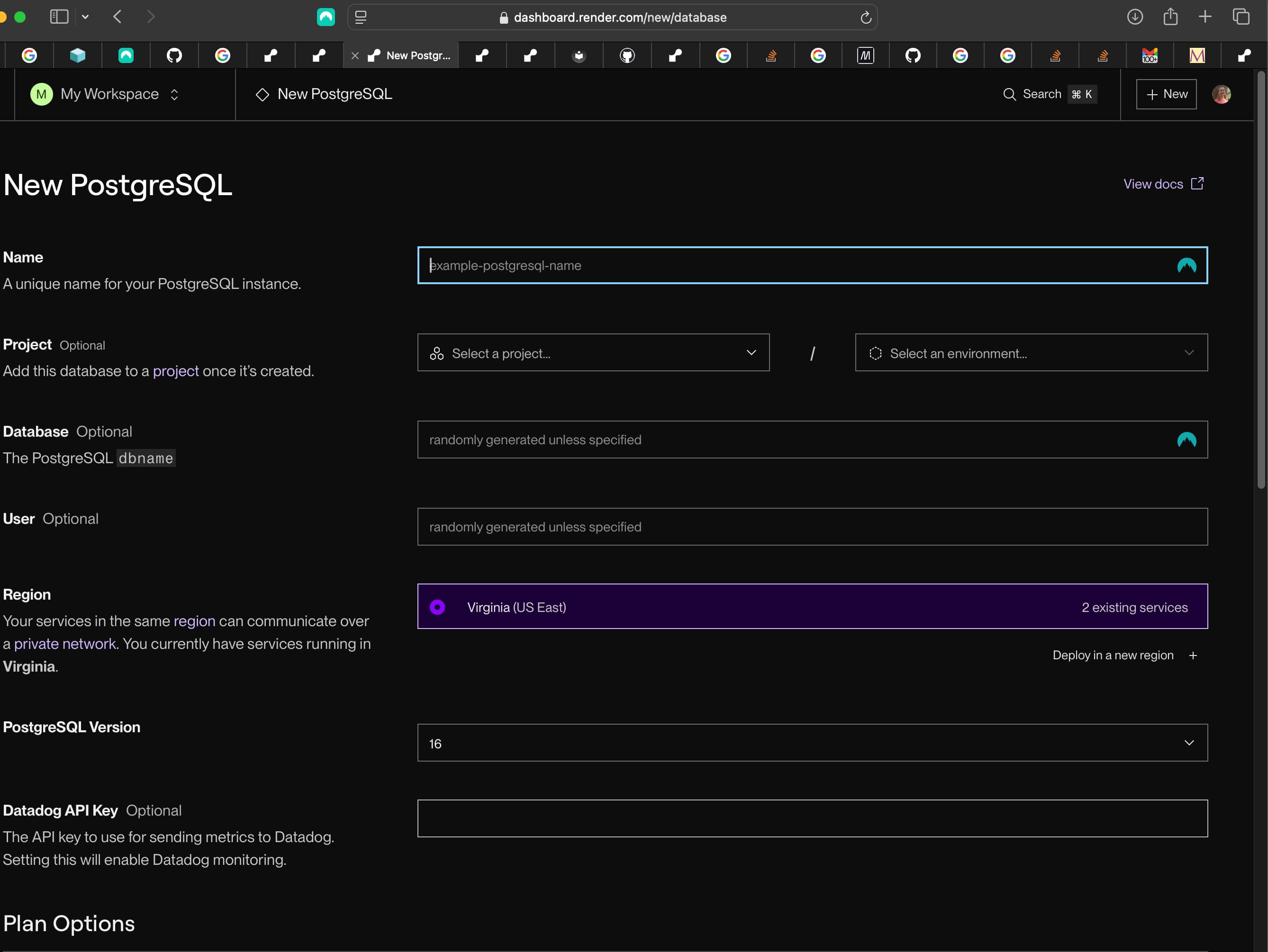
Task: Open the My Workspace switcher
Action: click(x=105, y=94)
